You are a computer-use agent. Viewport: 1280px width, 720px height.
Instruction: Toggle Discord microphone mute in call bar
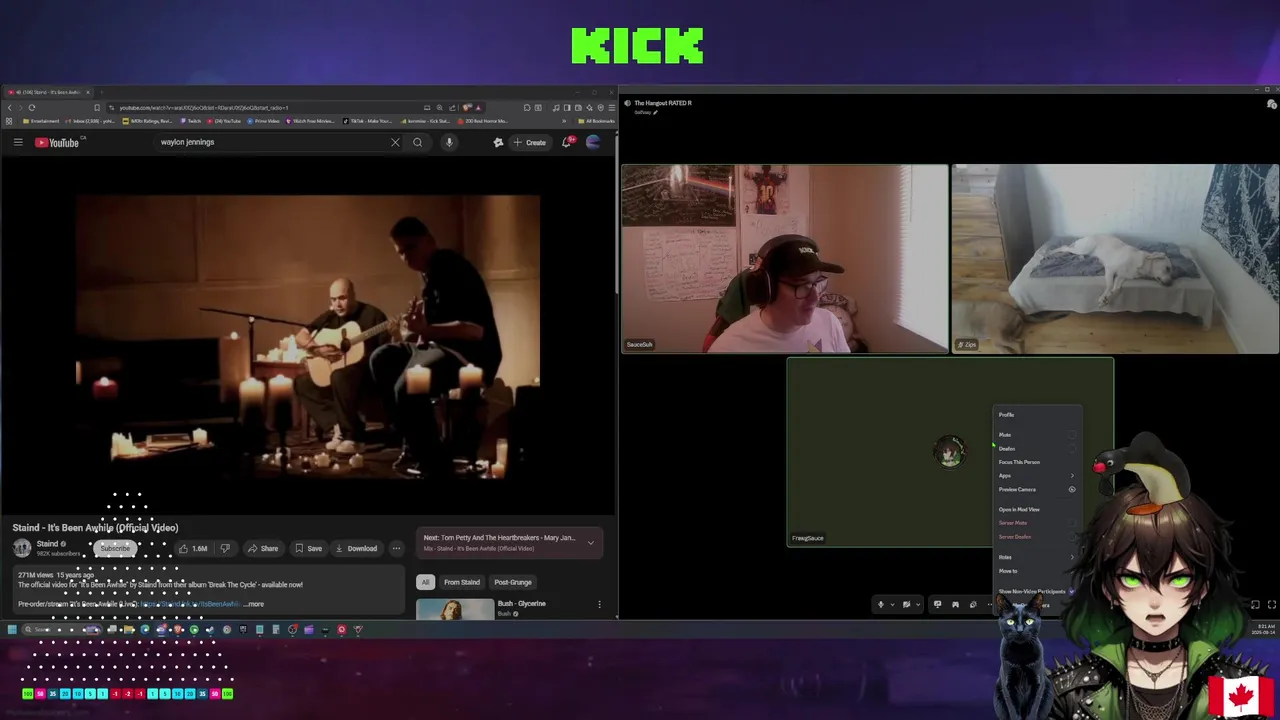(881, 604)
